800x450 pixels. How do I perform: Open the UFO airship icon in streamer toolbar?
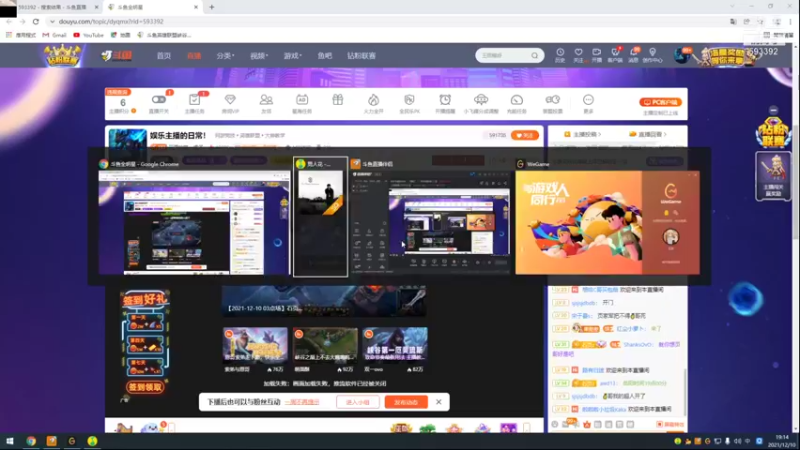481,100
